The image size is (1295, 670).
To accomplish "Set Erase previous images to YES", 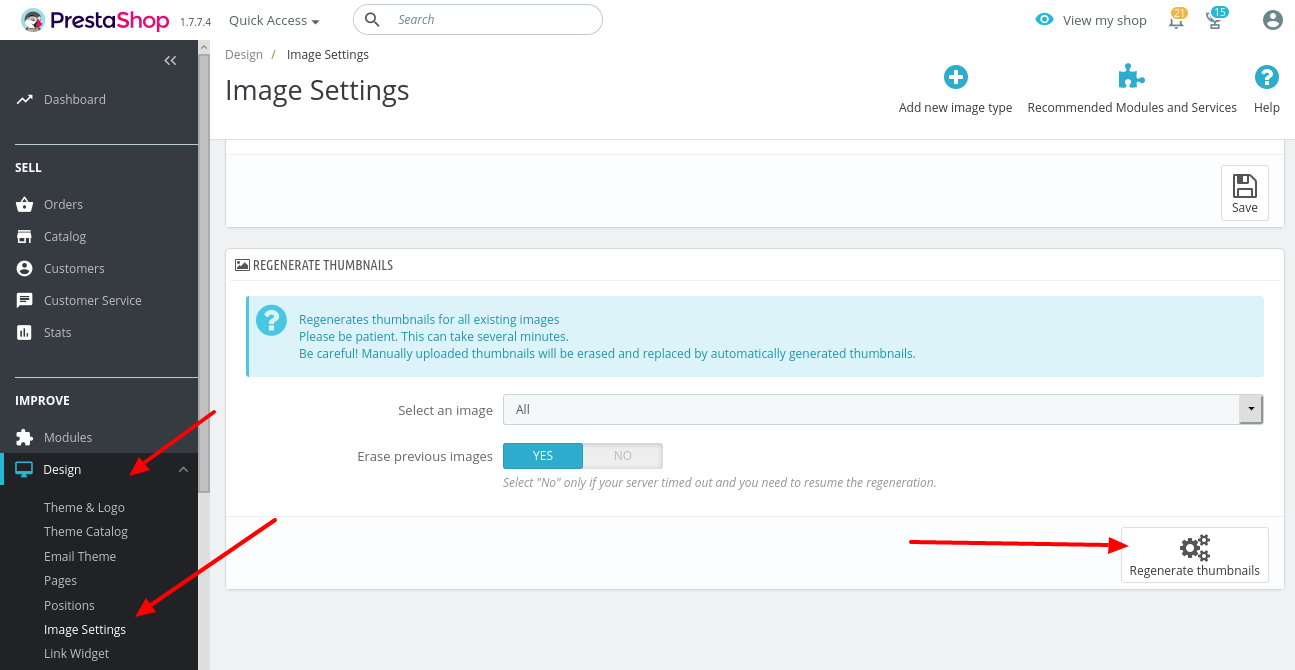I will 543,456.
